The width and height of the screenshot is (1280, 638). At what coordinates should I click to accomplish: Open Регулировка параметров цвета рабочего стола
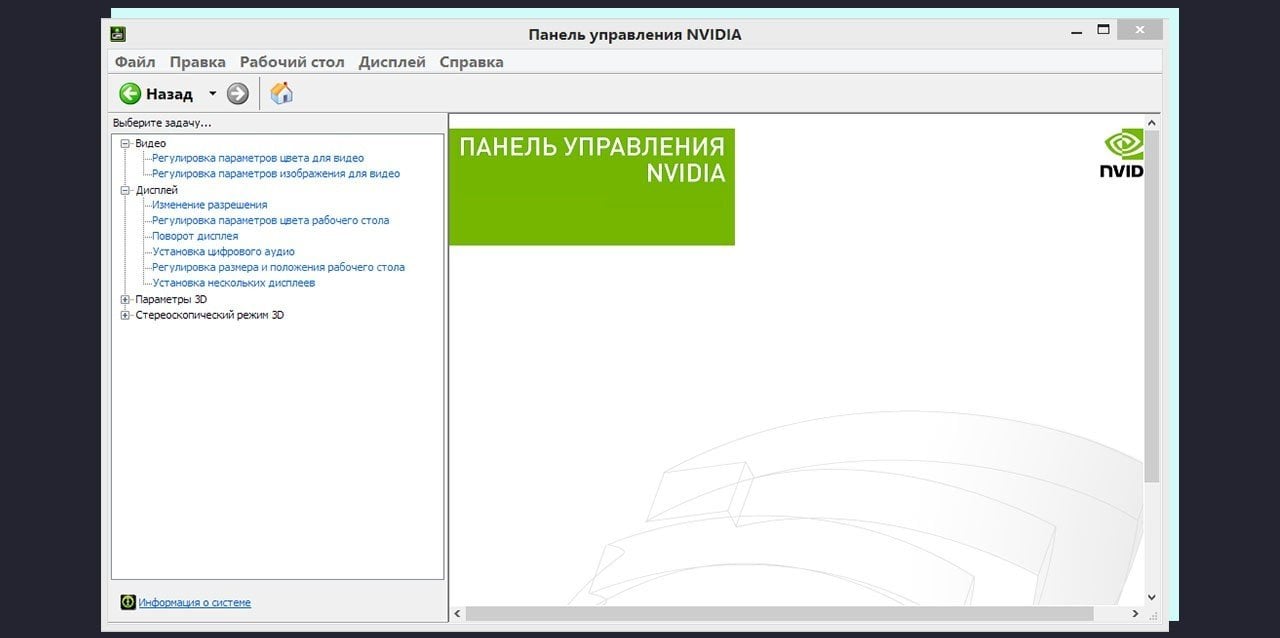pos(271,220)
